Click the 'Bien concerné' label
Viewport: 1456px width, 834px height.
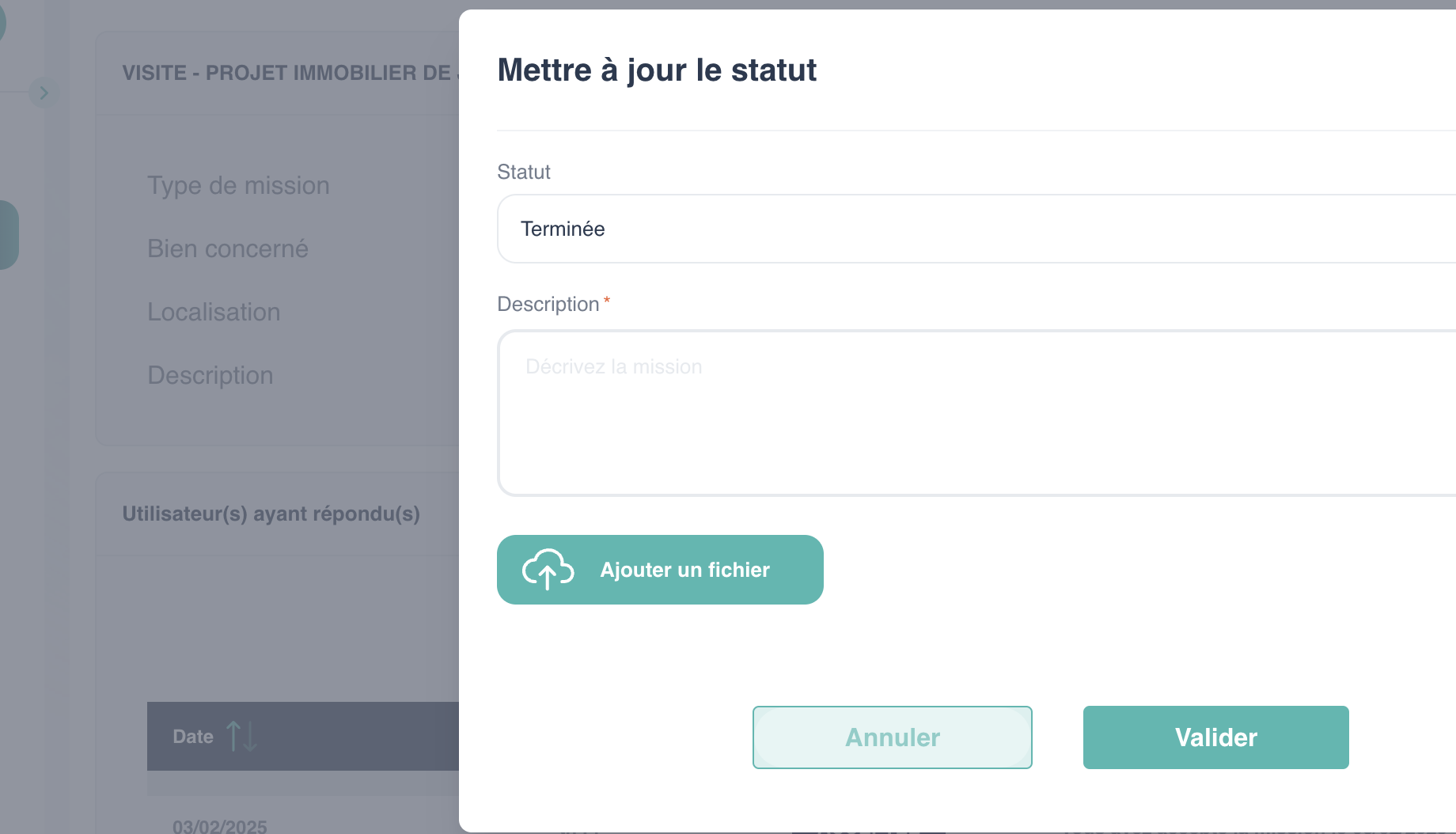tap(228, 248)
